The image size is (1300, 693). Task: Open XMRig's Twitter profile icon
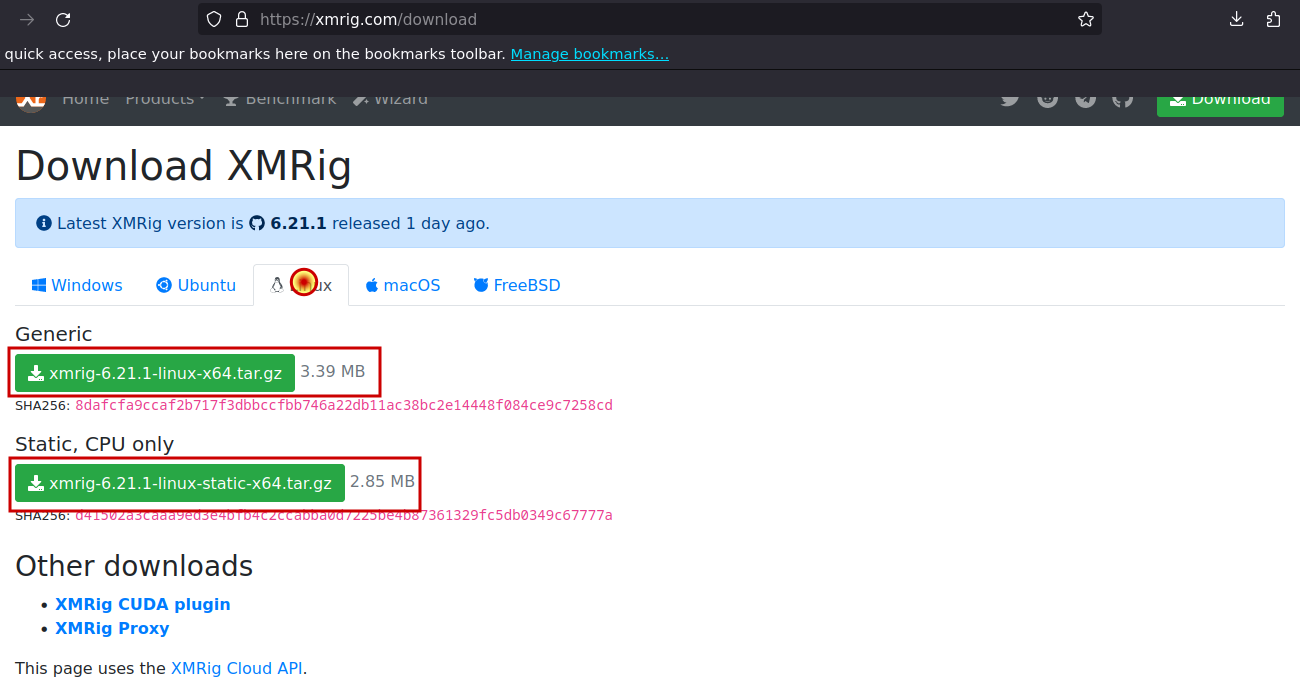click(1010, 98)
